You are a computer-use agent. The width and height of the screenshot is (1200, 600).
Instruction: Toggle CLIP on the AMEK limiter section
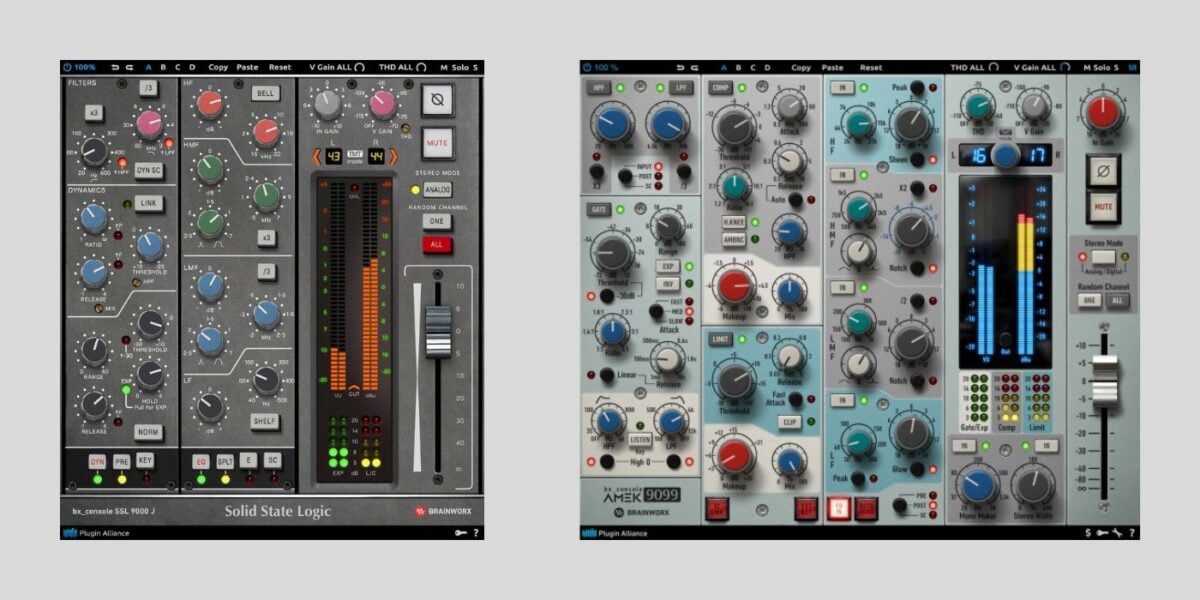pos(790,420)
